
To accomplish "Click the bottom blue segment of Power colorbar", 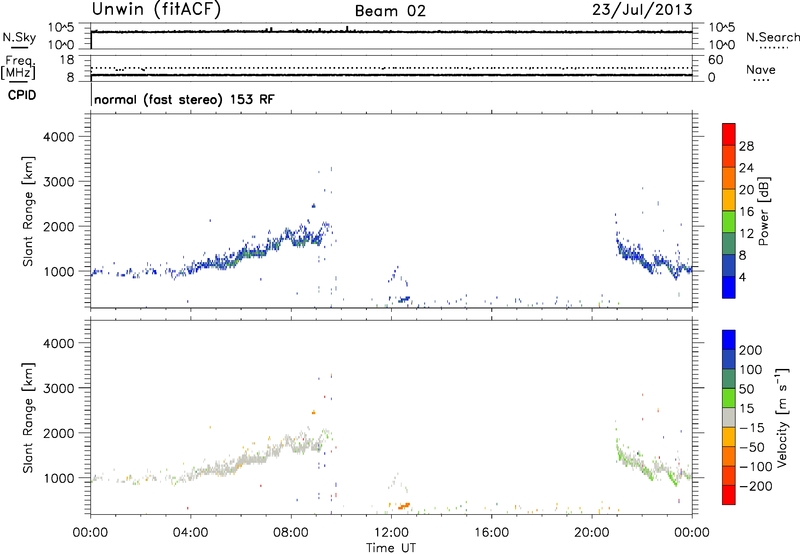I will click(x=729, y=287).
